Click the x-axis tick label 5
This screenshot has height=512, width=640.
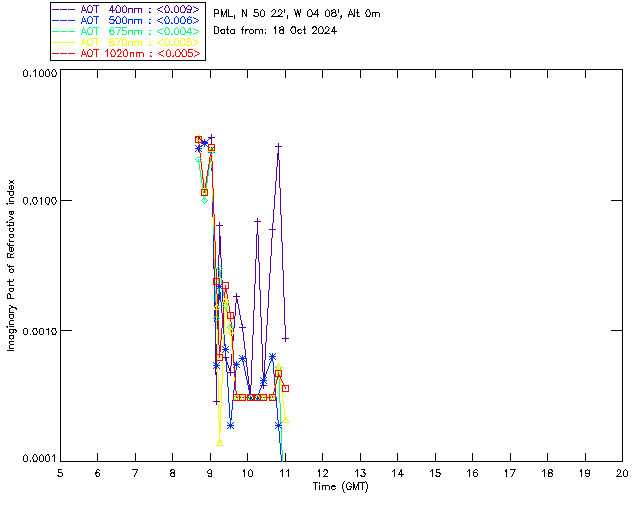(60, 473)
